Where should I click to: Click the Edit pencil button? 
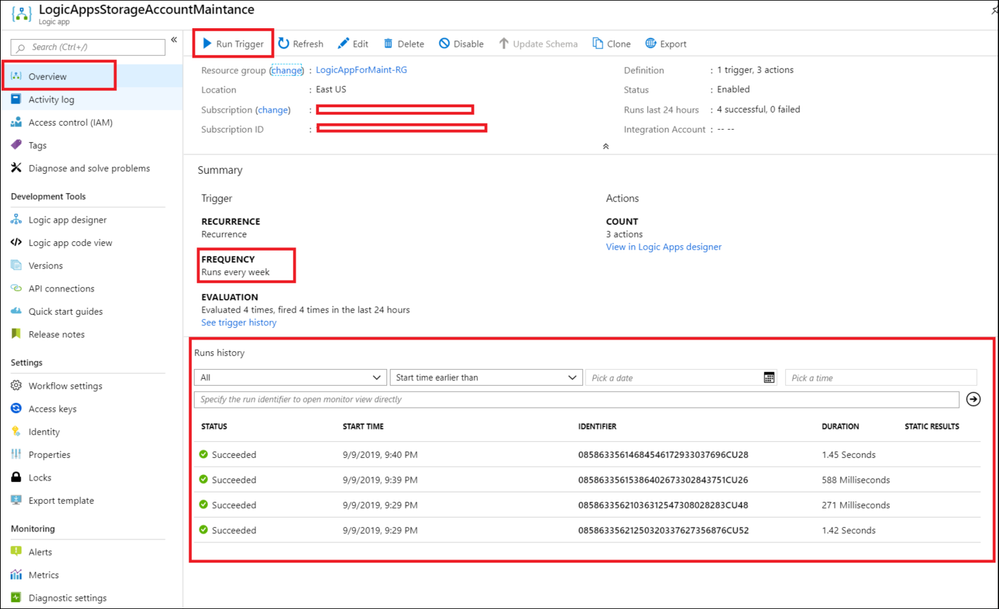coord(353,44)
